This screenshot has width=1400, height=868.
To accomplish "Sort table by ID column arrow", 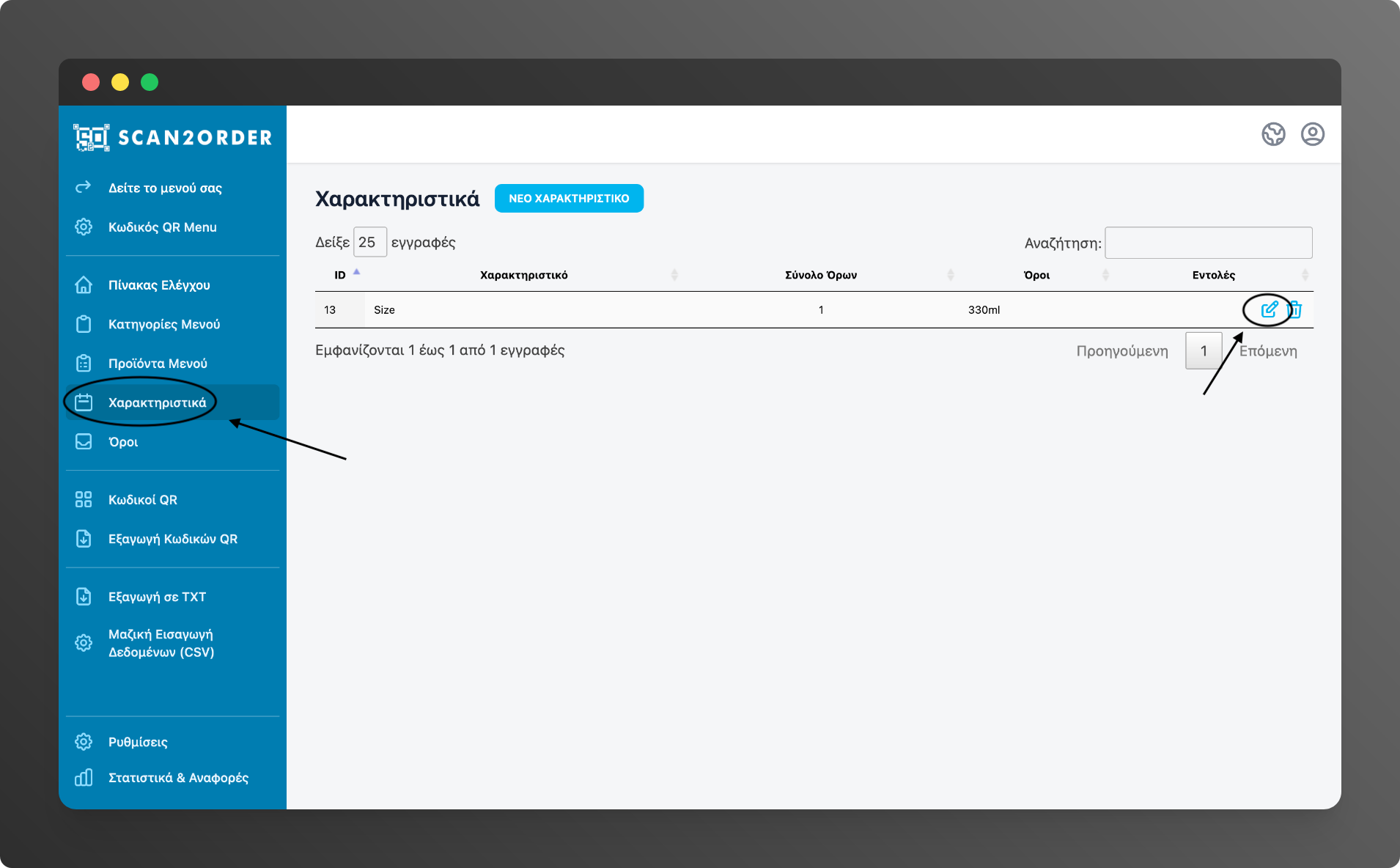I will pyautogui.click(x=357, y=273).
